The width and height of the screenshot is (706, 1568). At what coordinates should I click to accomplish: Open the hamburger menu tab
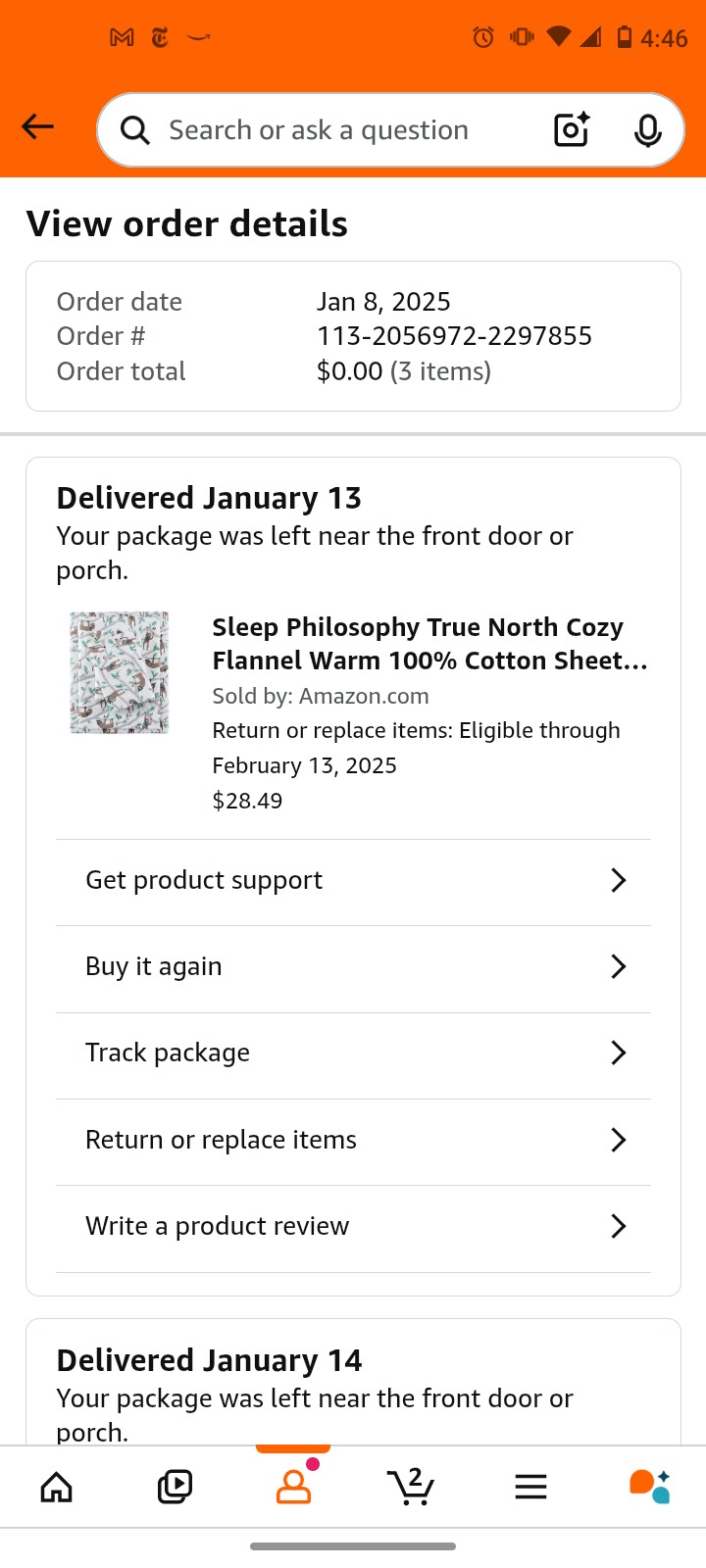point(530,1488)
